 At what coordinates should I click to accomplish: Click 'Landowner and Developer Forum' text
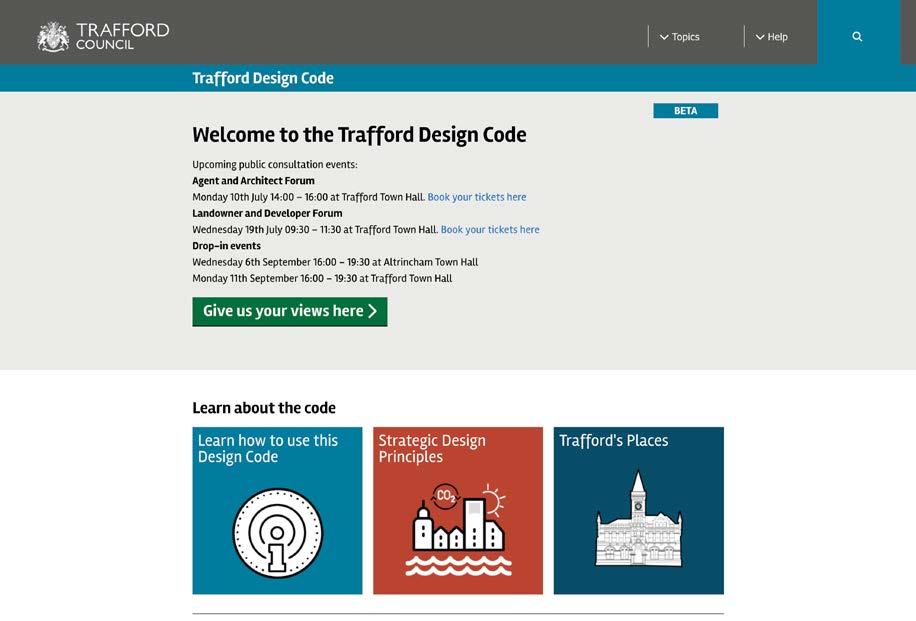(x=268, y=214)
